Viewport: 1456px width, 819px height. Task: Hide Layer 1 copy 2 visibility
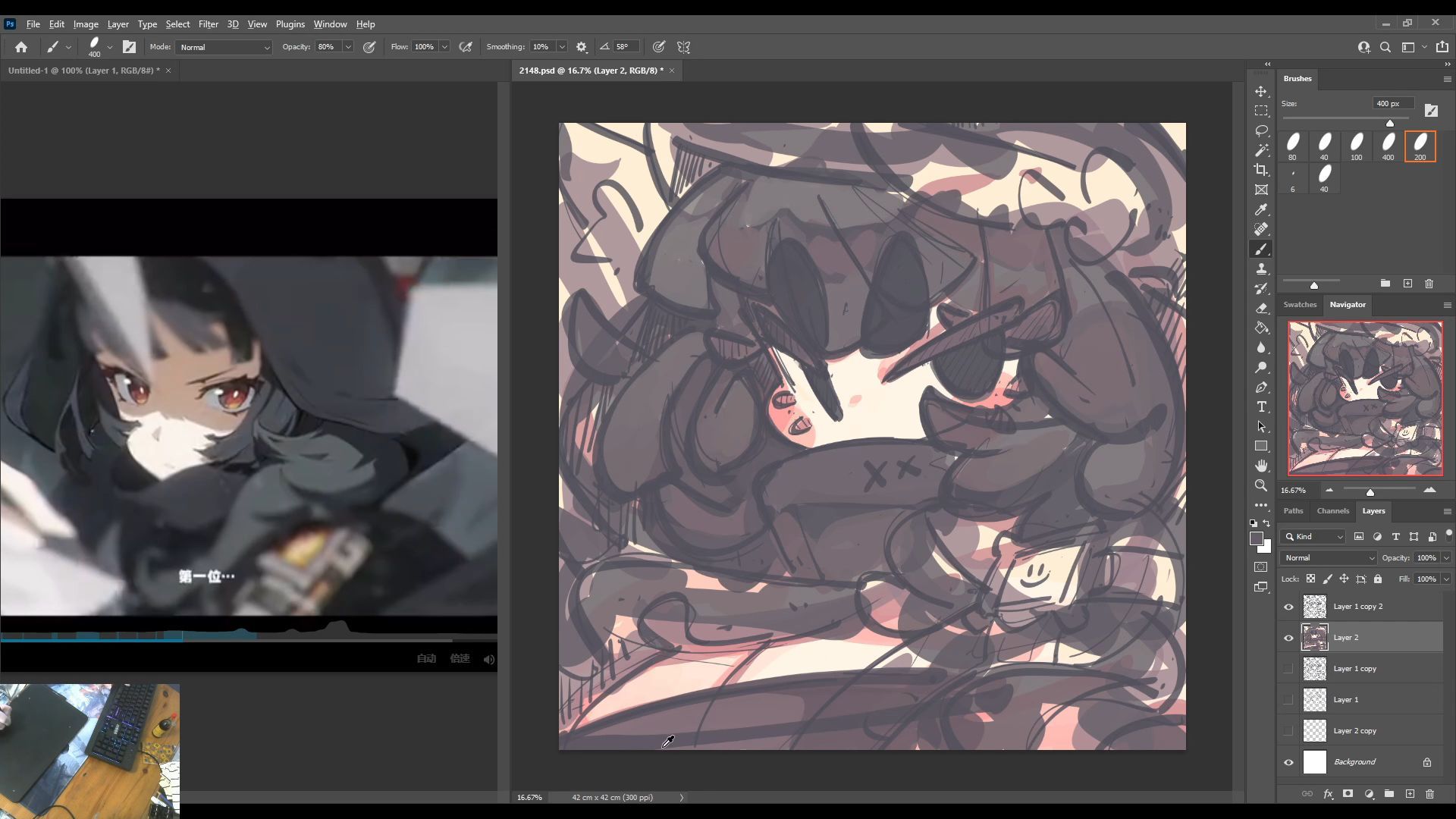(x=1288, y=607)
